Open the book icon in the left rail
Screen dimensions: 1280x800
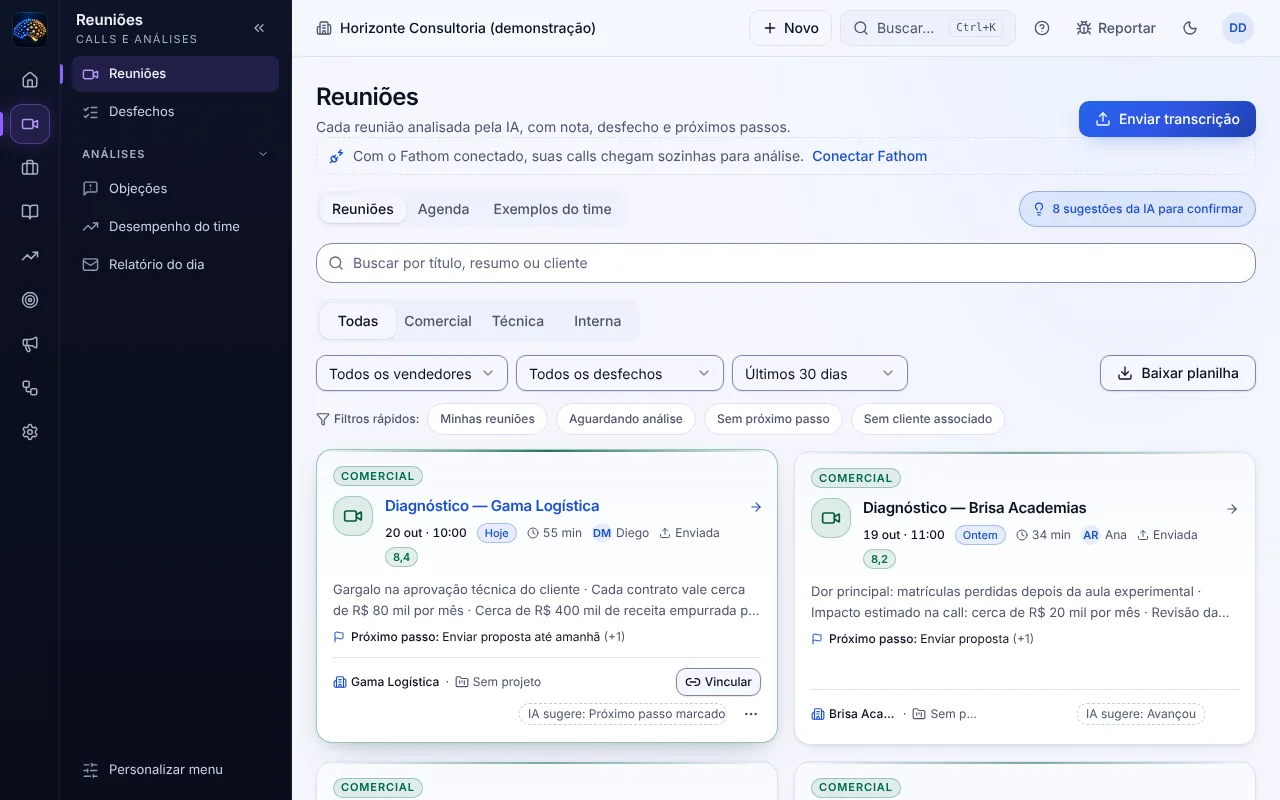coord(30,212)
